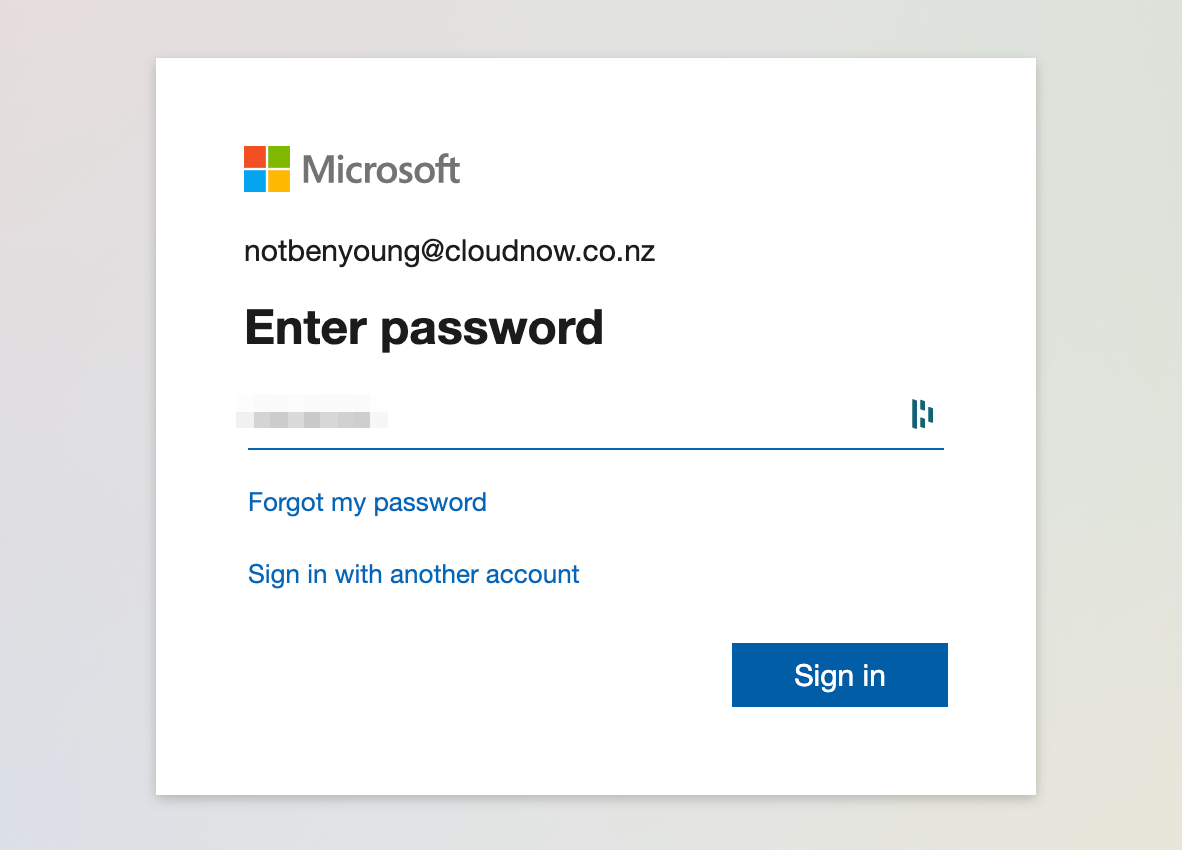
Task: Click the blurred password characters
Action: (311, 411)
